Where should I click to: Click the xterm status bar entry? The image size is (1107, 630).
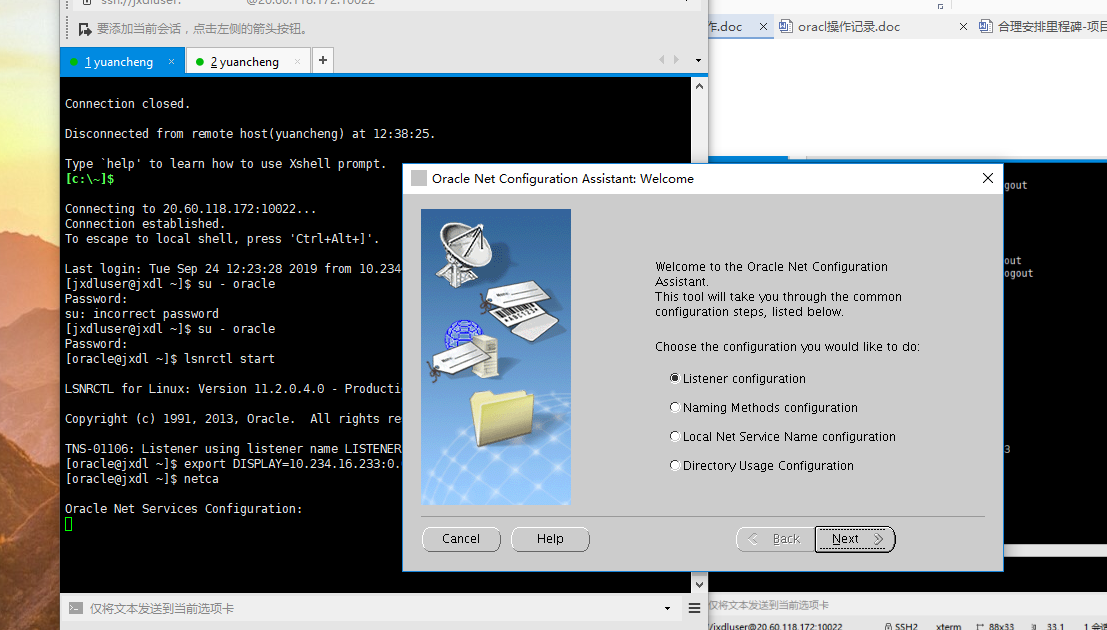948,626
